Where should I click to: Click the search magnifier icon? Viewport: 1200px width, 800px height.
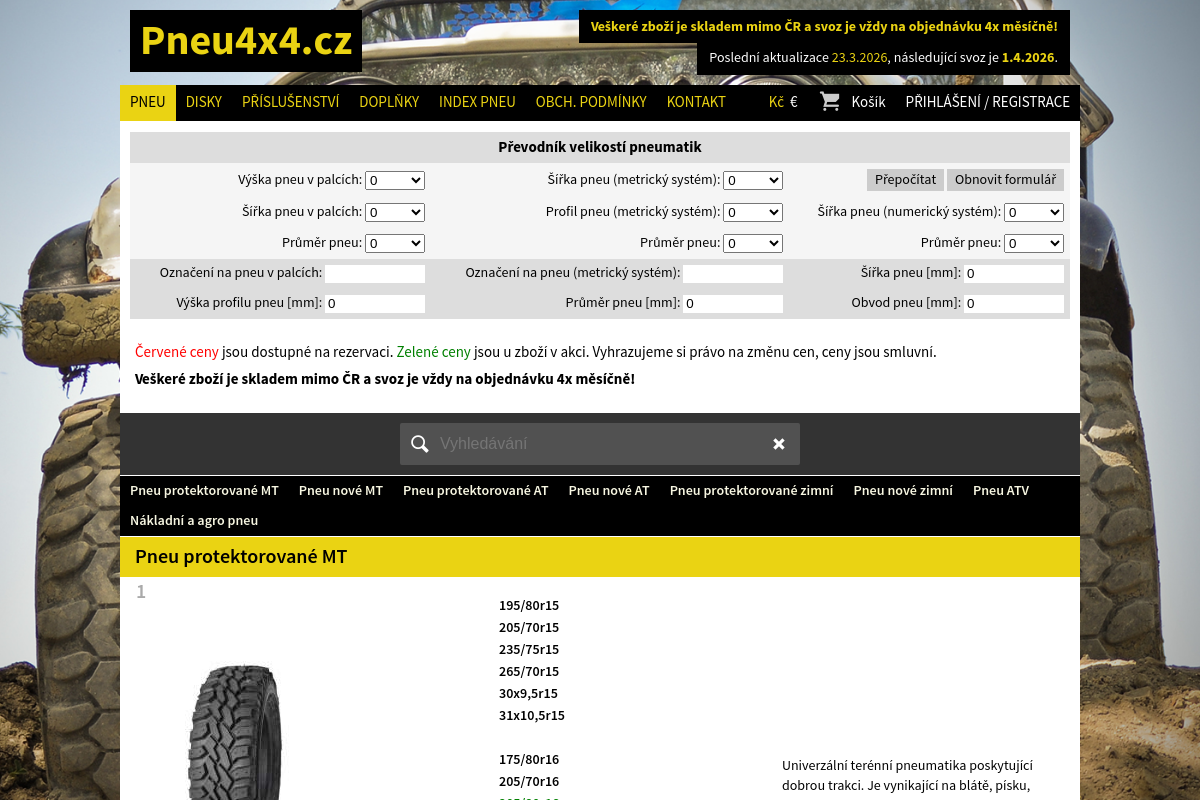tap(420, 443)
